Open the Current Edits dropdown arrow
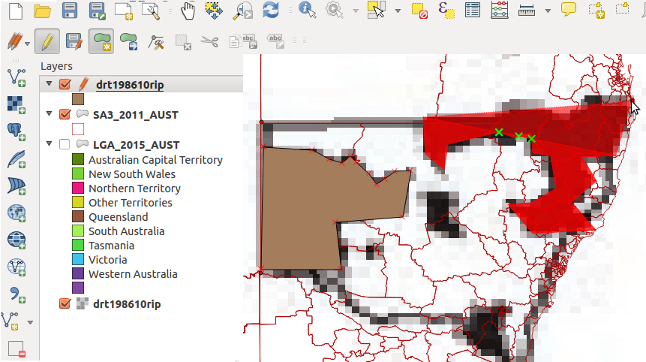The image size is (646, 362). pyautogui.click(x=28, y=43)
